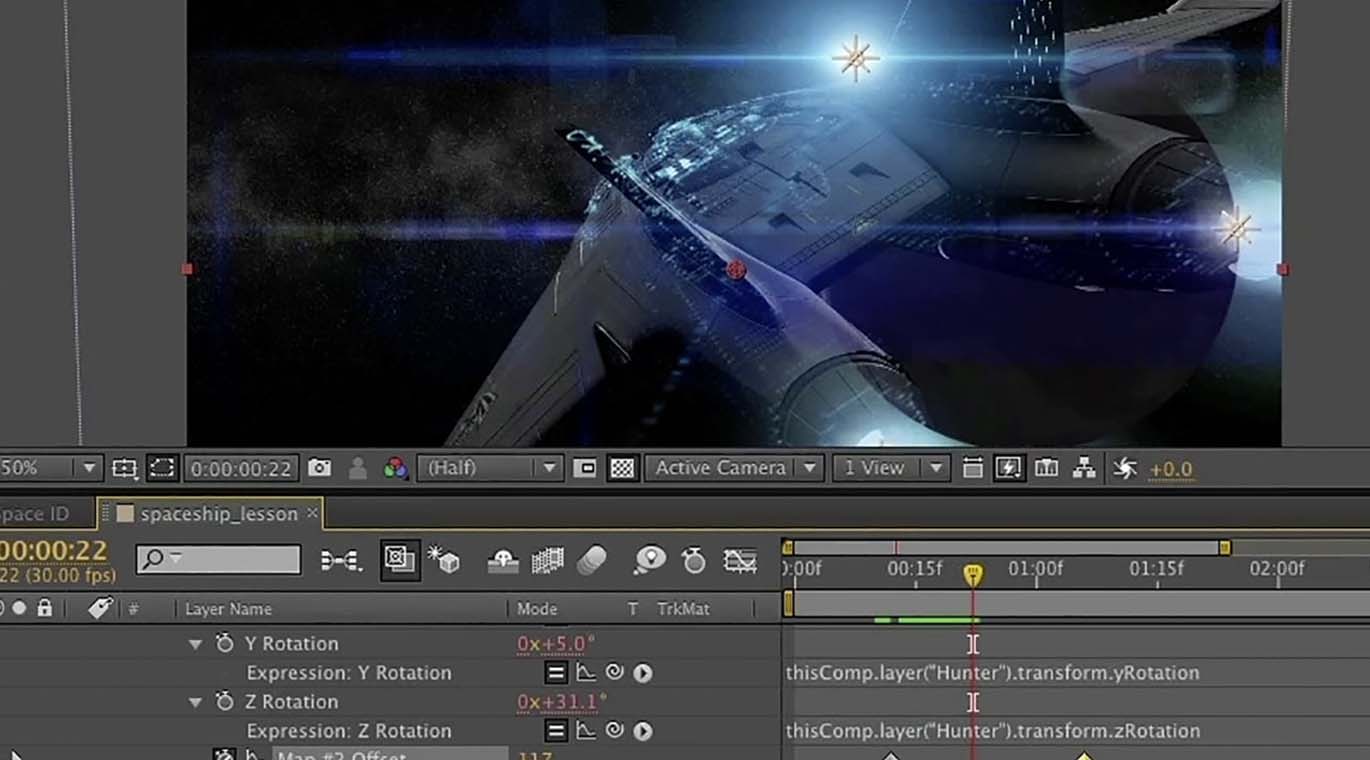
Task: Click the Z Rotation value 0x+31.1°
Action: [x=561, y=702]
